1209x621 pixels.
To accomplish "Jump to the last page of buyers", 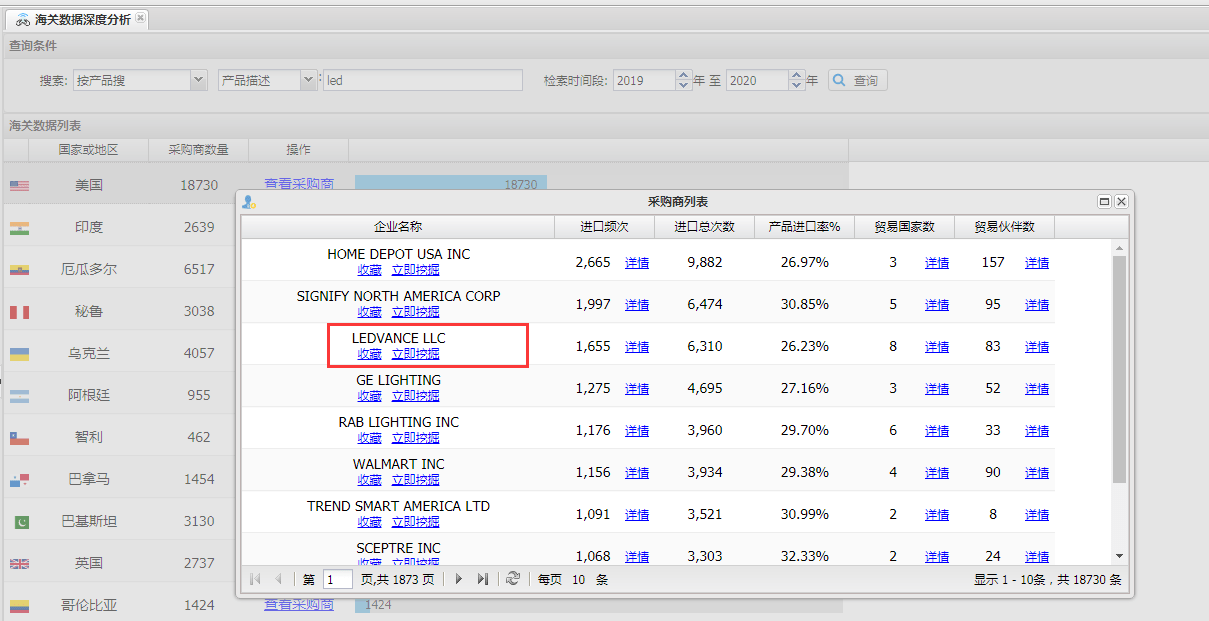I will pyautogui.click(x=483, y=579).
